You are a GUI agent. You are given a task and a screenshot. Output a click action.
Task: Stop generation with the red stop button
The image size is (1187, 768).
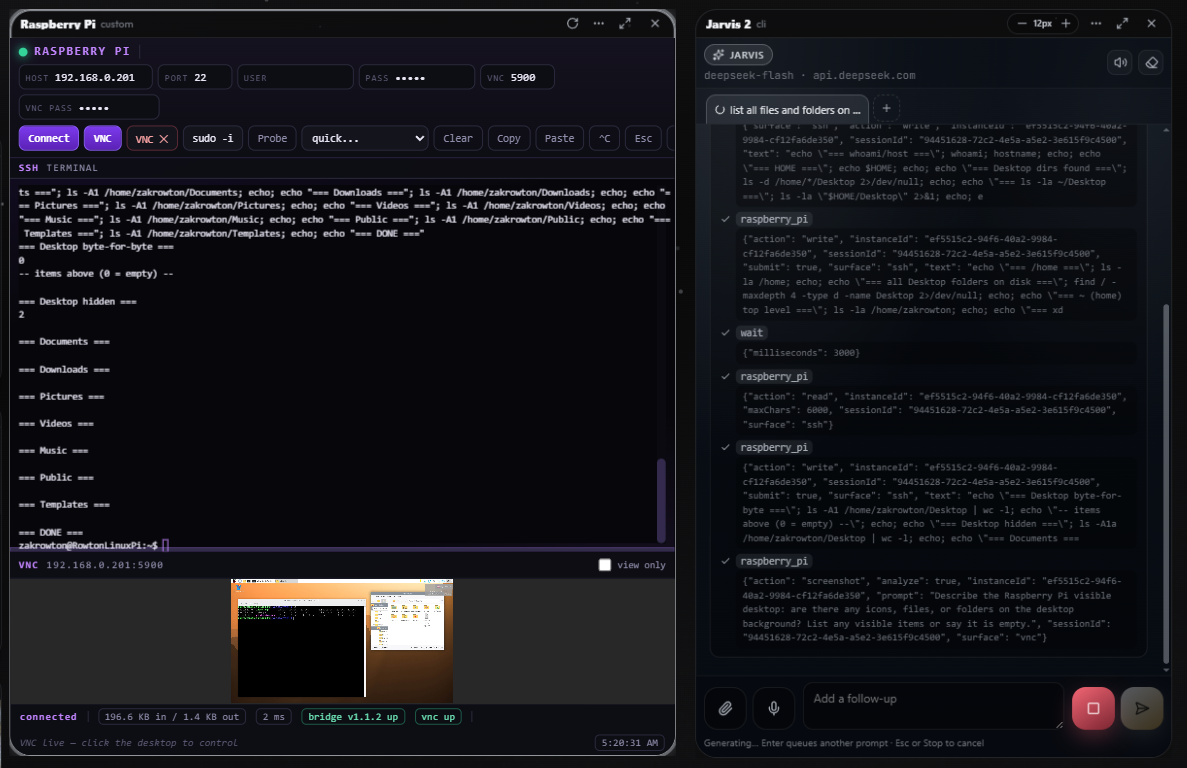[x=1093, y=708]
